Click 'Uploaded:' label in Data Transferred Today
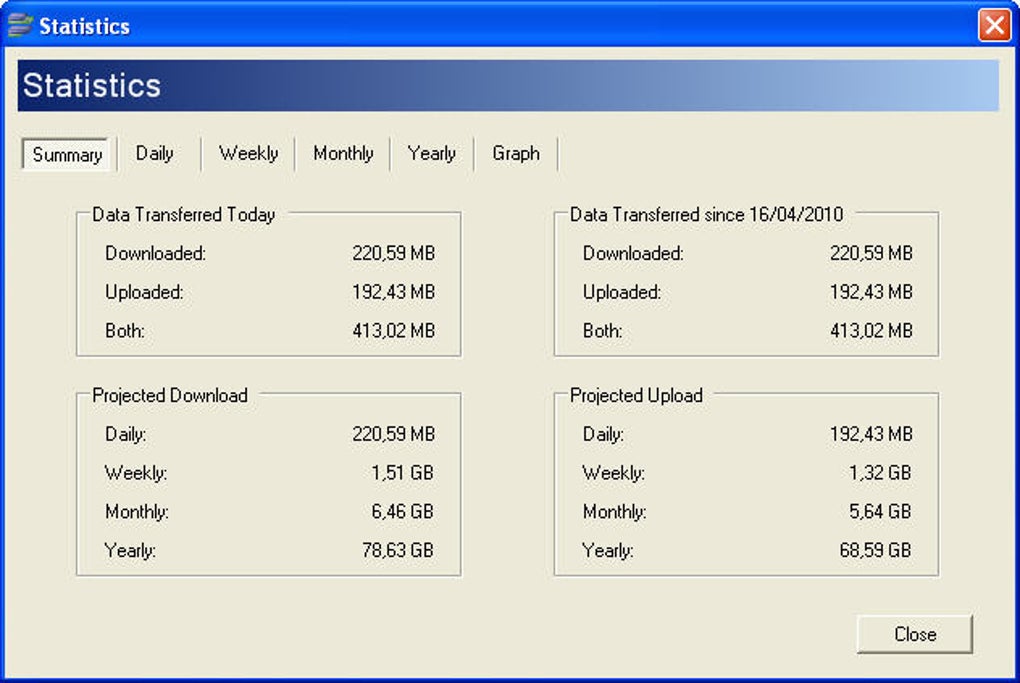Viewport: 1020px width, 683px height. coord(144,292)
